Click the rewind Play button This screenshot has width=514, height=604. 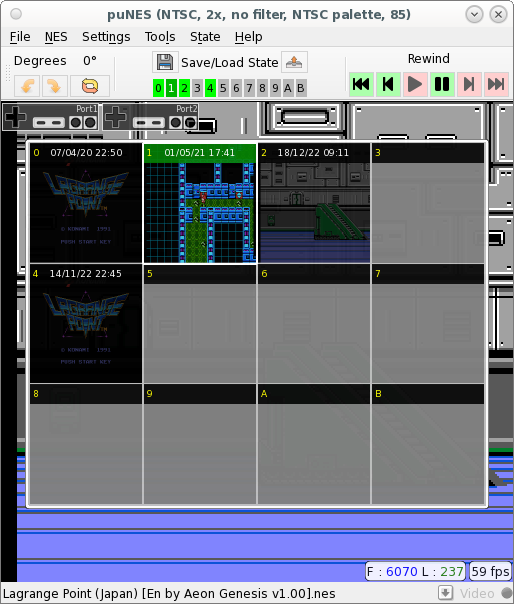point(415,84)
